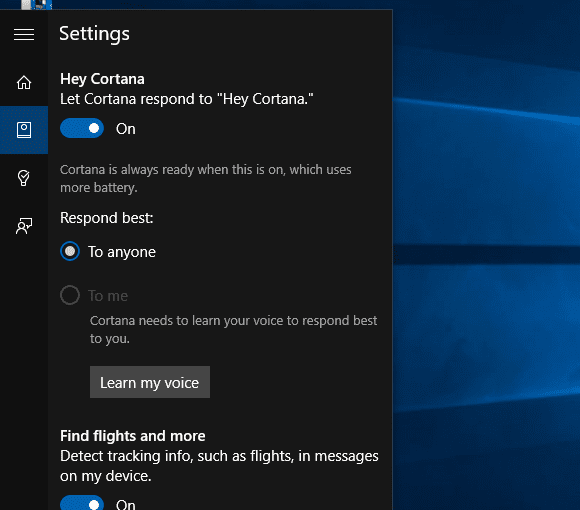Click the greyed-out "To me" label text
580x510 pixels.
108,296
